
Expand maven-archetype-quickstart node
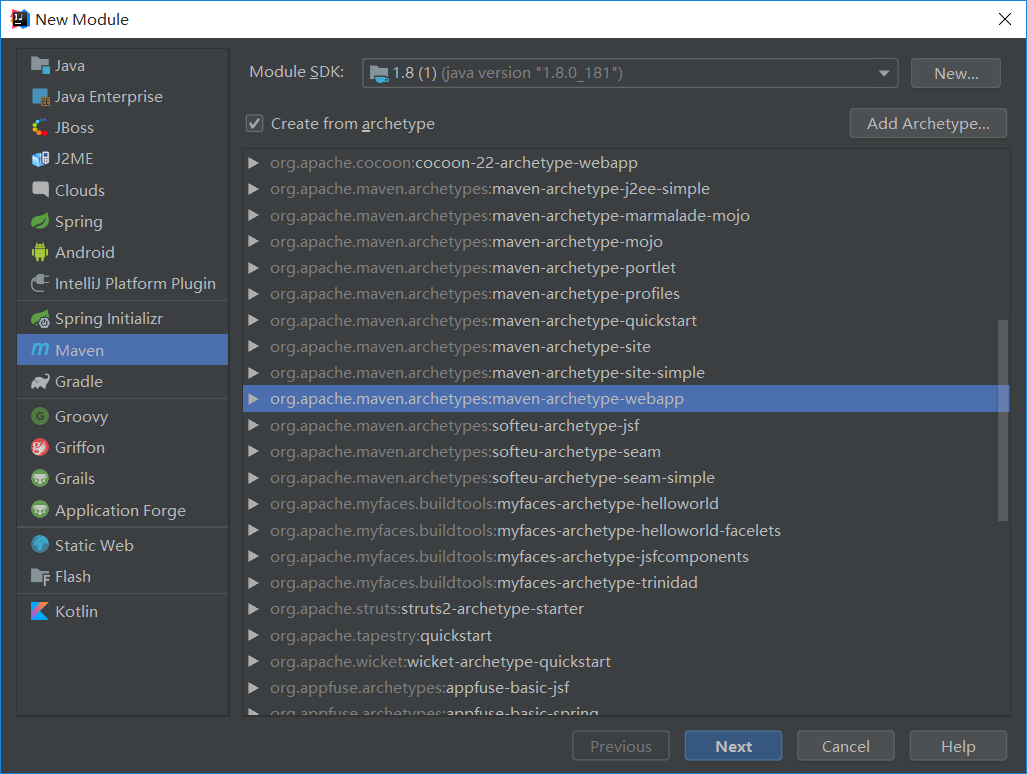click(253, 320)
